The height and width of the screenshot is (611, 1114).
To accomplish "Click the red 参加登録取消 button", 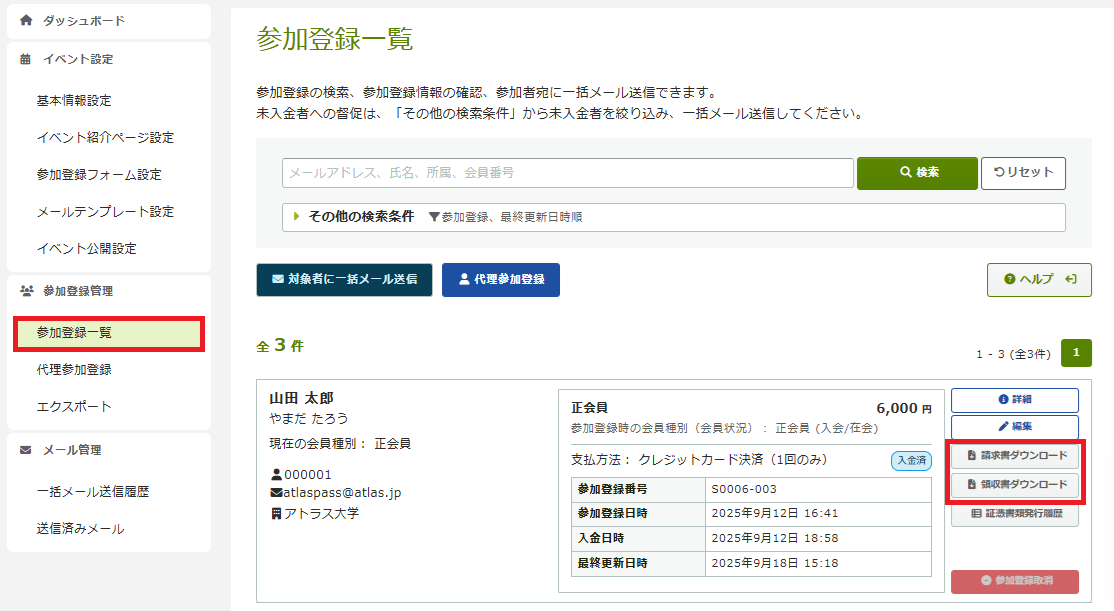I will (x=1014, y=581).
